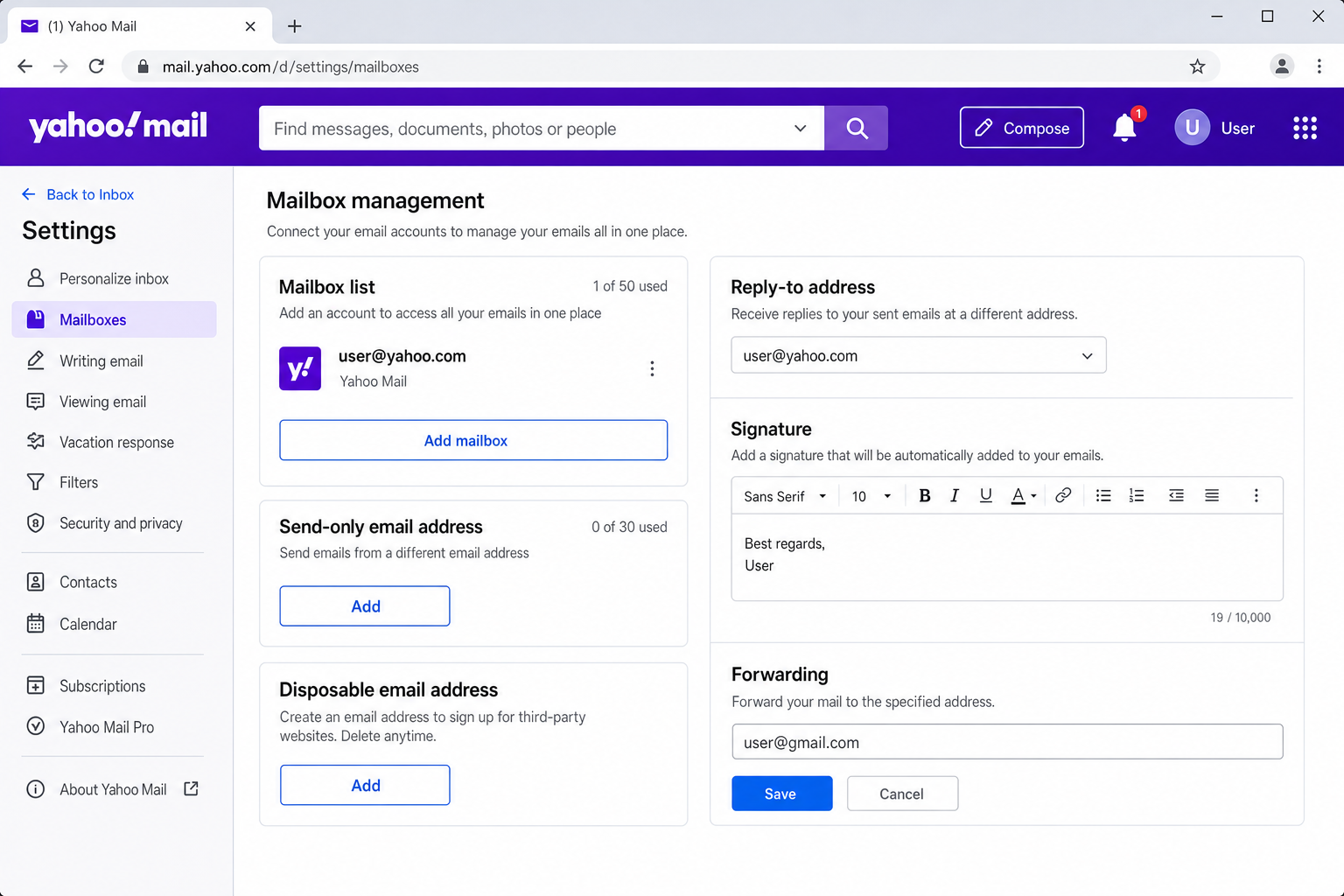Click the '1 of 50 used' text

point(630,286)
